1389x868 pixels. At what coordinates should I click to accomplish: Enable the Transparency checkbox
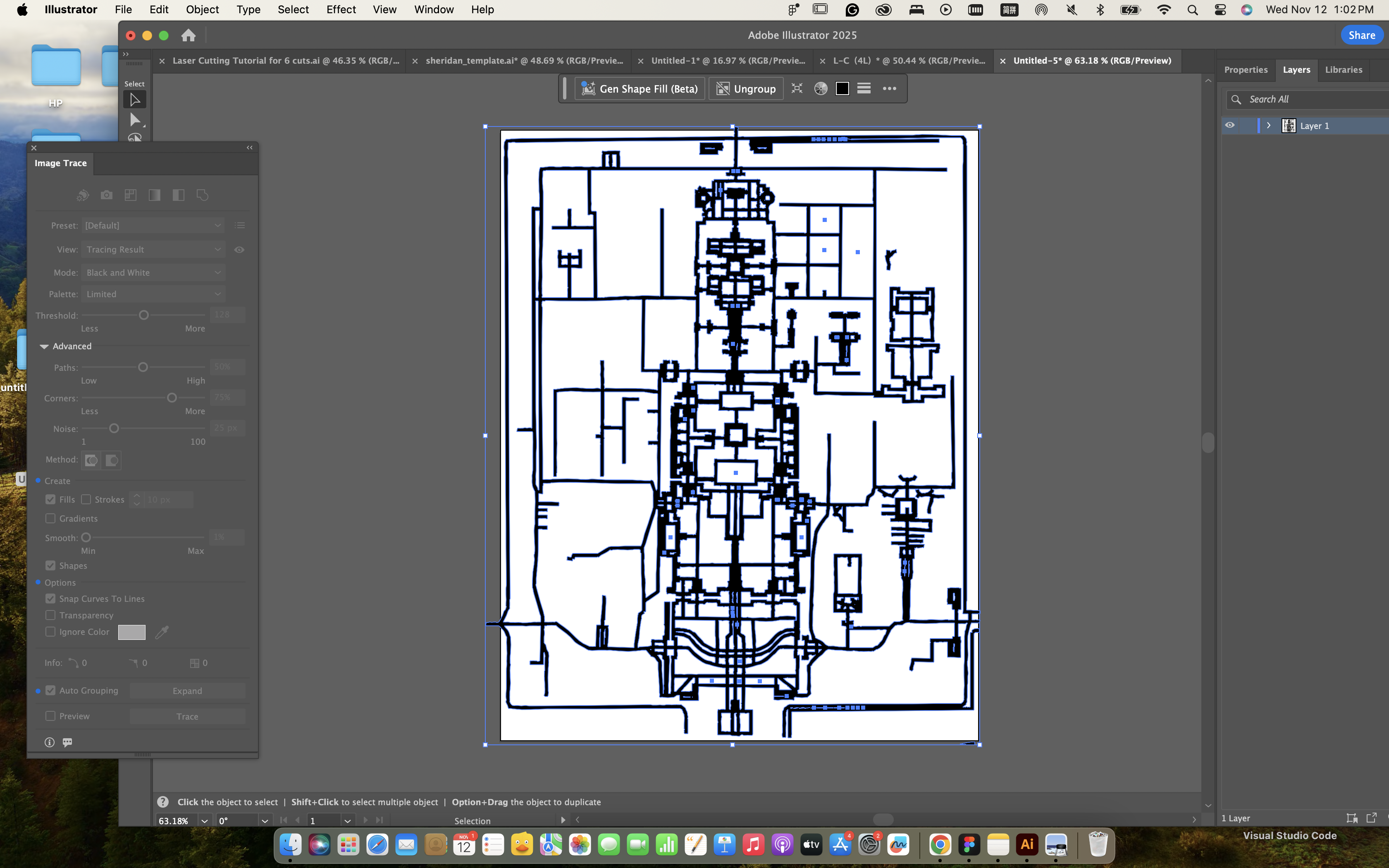50,615
